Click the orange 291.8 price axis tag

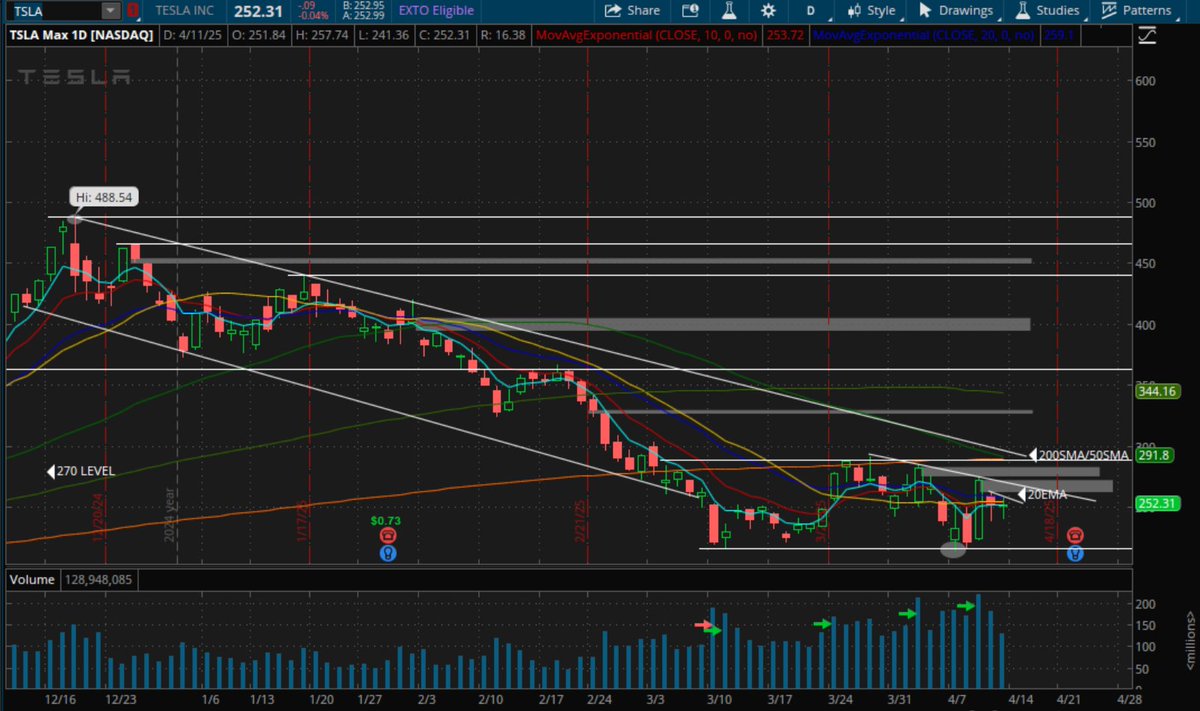1156,454
